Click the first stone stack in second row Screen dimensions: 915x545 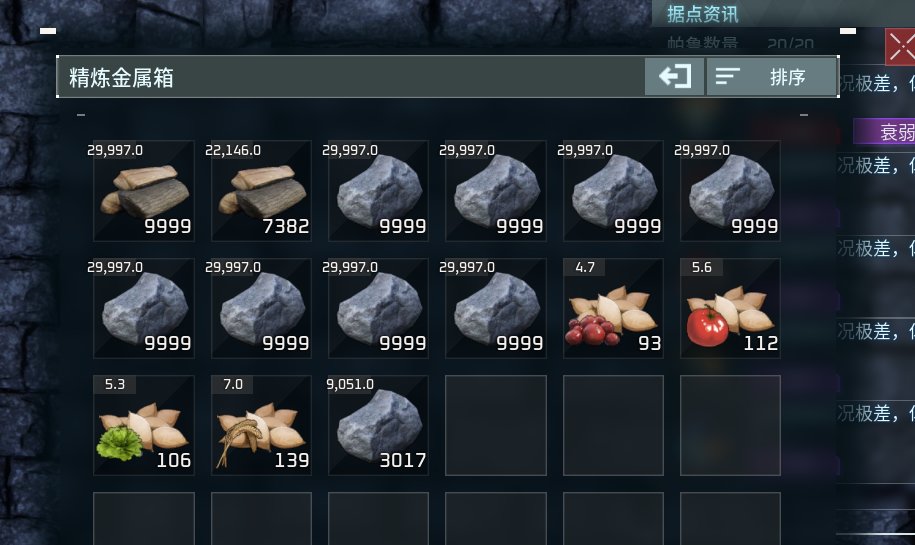(144, 308)
